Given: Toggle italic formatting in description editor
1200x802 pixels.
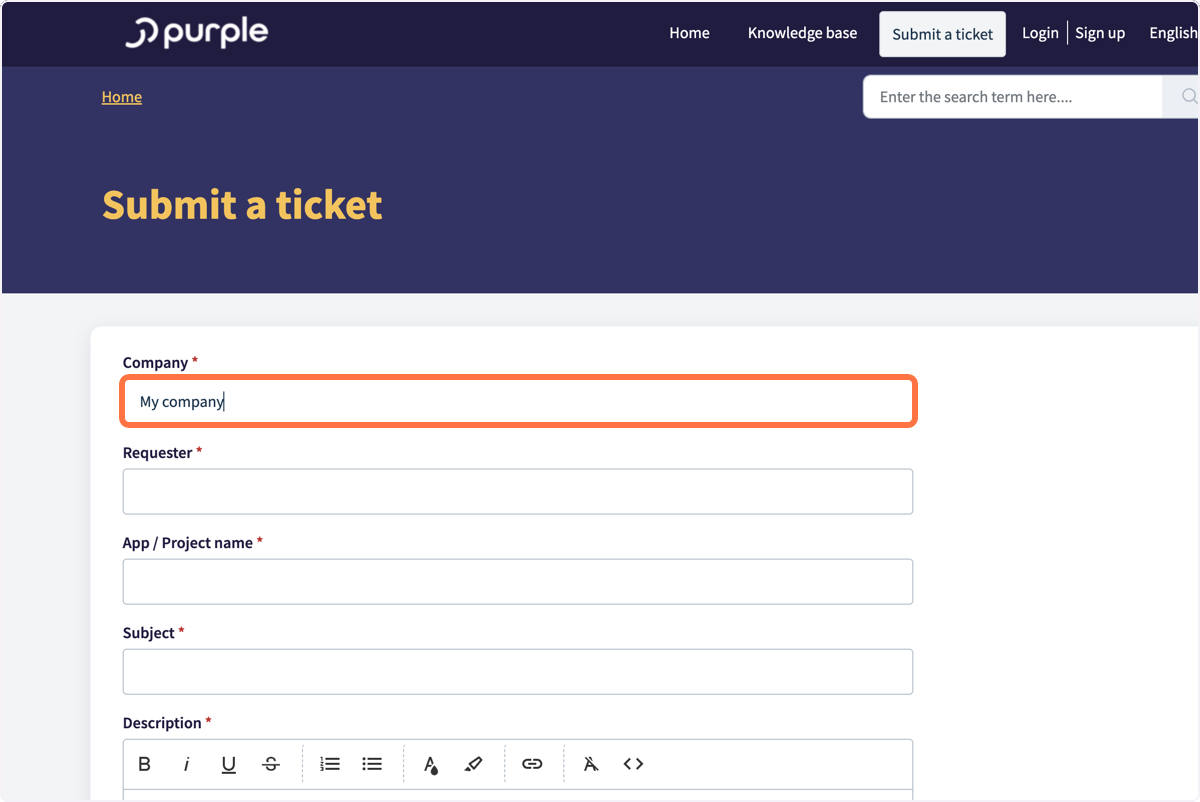Looking at the screenshot, I should pyautogui.click(x=186, y=764).
